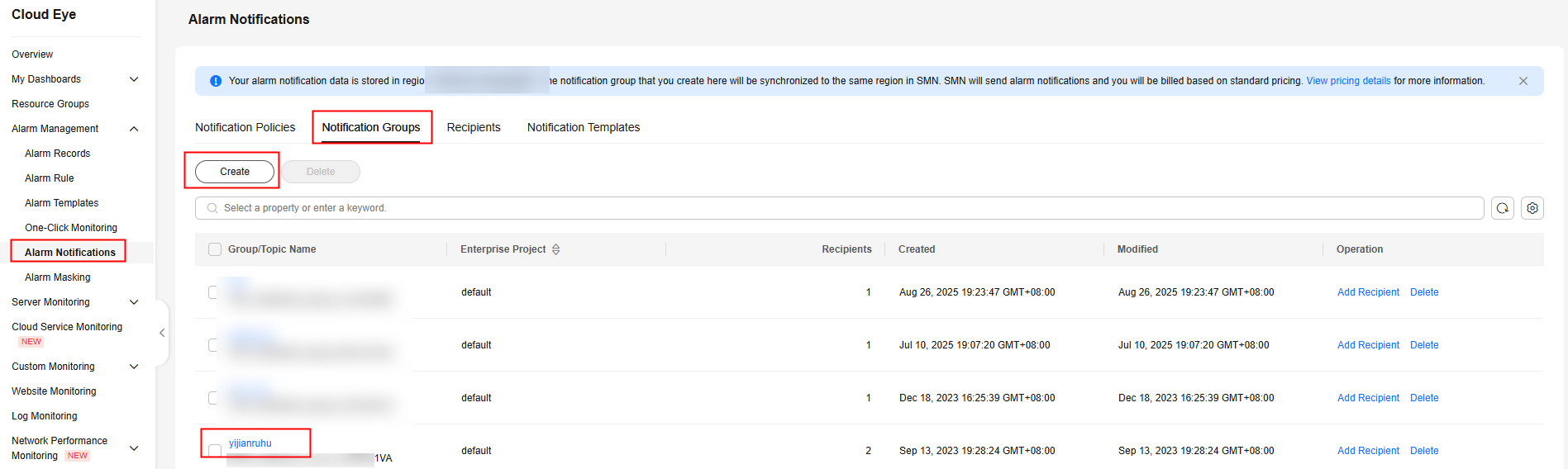This screenshot has height=469, width=1568.
Task: Open table settings gear icon
Action: [1532, 208]
